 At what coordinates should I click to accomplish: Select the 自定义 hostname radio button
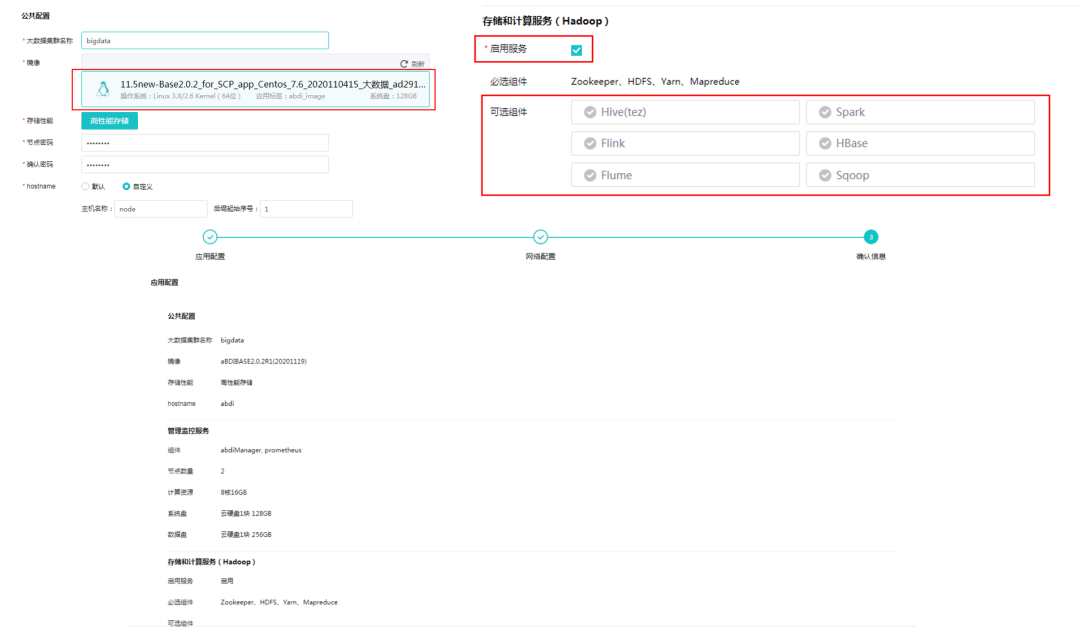126,186
